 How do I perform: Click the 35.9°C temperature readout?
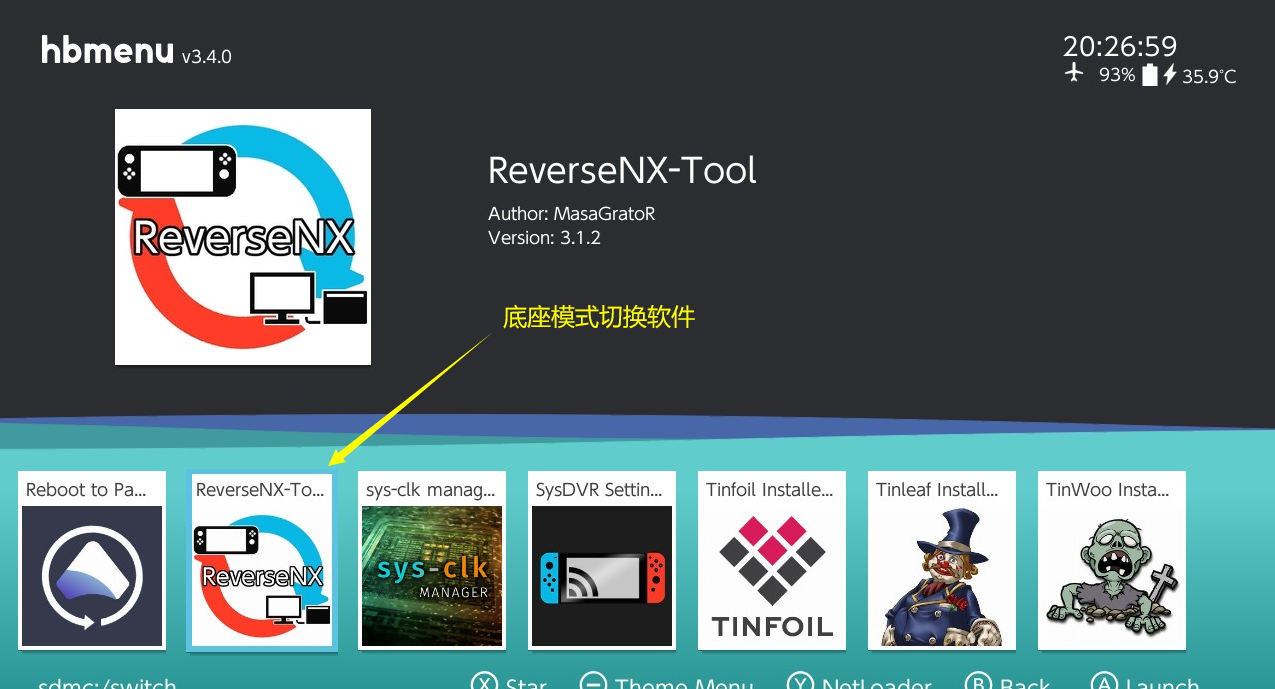tap(1209, 76)
